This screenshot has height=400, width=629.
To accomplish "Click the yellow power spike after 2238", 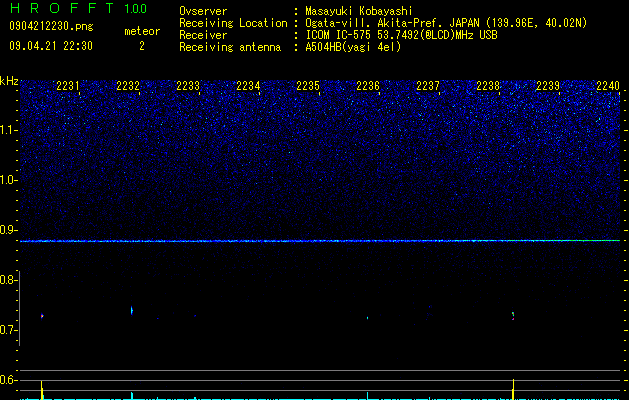I will pyautogui.click(x=513, y=389).
